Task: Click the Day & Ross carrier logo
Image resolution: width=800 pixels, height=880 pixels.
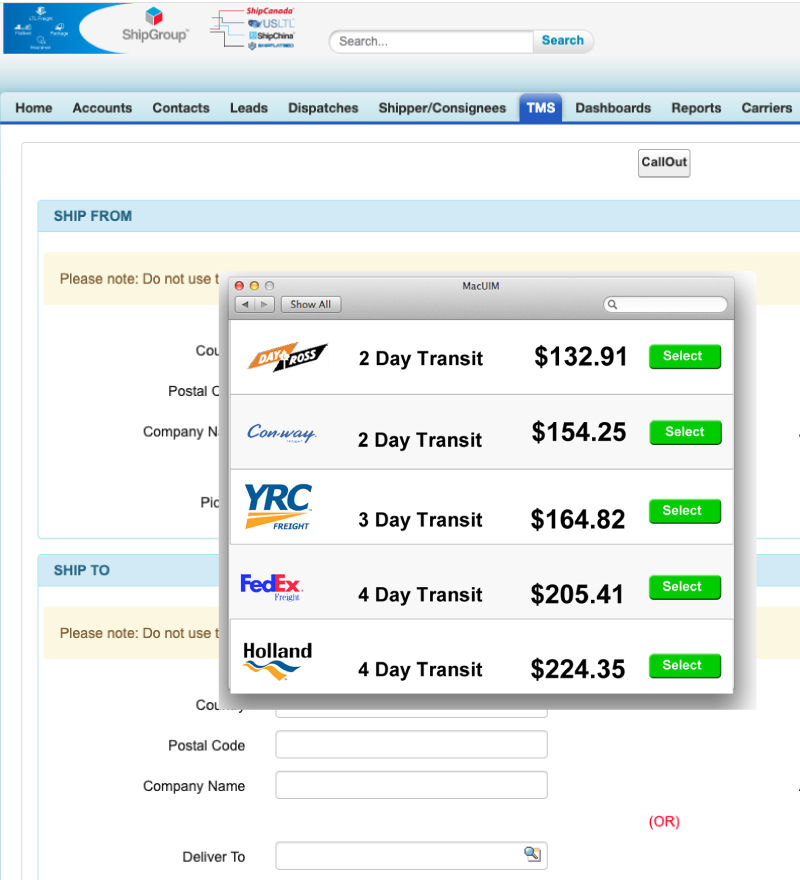Action: point(287,356)
